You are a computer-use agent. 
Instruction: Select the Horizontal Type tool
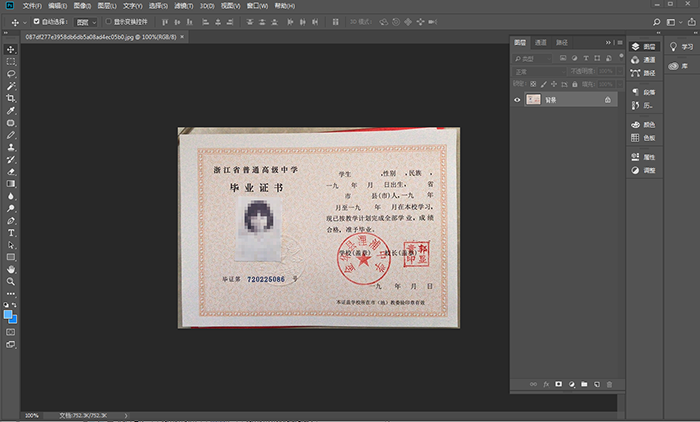coord(11,233)
